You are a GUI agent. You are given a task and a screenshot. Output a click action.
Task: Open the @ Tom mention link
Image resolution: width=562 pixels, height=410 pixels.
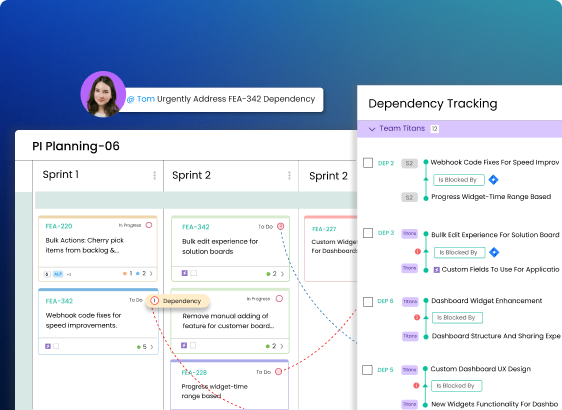(x=141, y=99)
